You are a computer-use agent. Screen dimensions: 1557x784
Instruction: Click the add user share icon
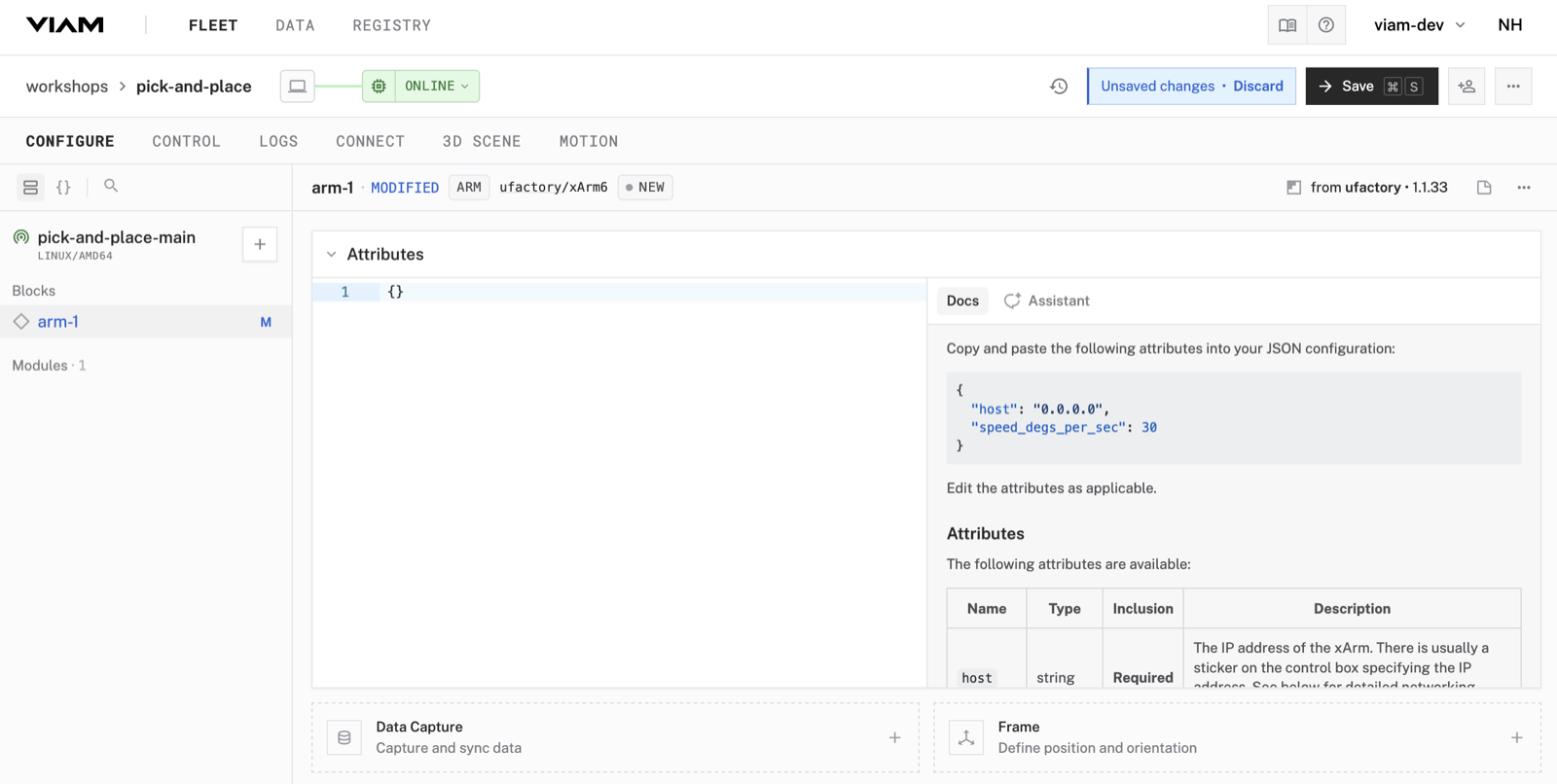[1466, 86]
